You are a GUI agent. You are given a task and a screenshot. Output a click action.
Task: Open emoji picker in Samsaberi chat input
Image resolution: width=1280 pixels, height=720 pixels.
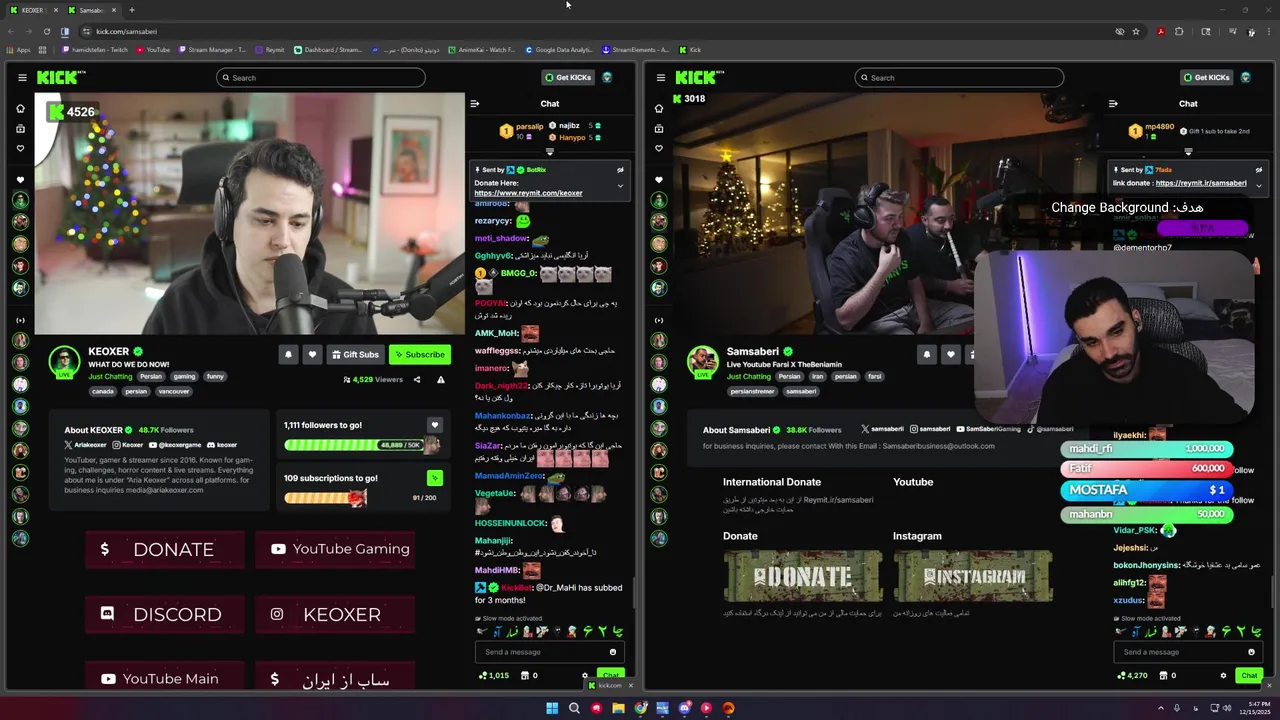point(1251,652)
